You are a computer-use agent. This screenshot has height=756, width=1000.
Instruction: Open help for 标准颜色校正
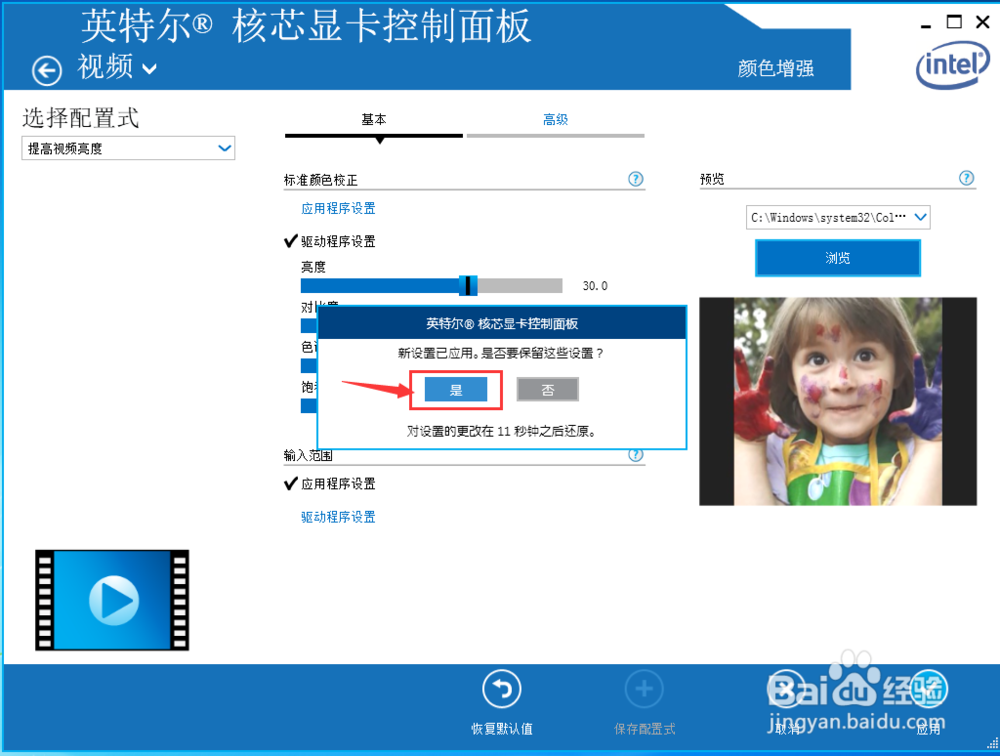[635, 179]
